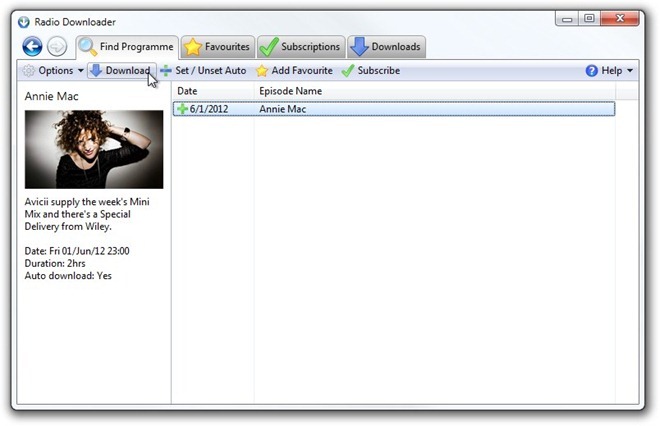
Task: Click the Radio Downloader app icon in title bar
Action: (x=24, y=22)
